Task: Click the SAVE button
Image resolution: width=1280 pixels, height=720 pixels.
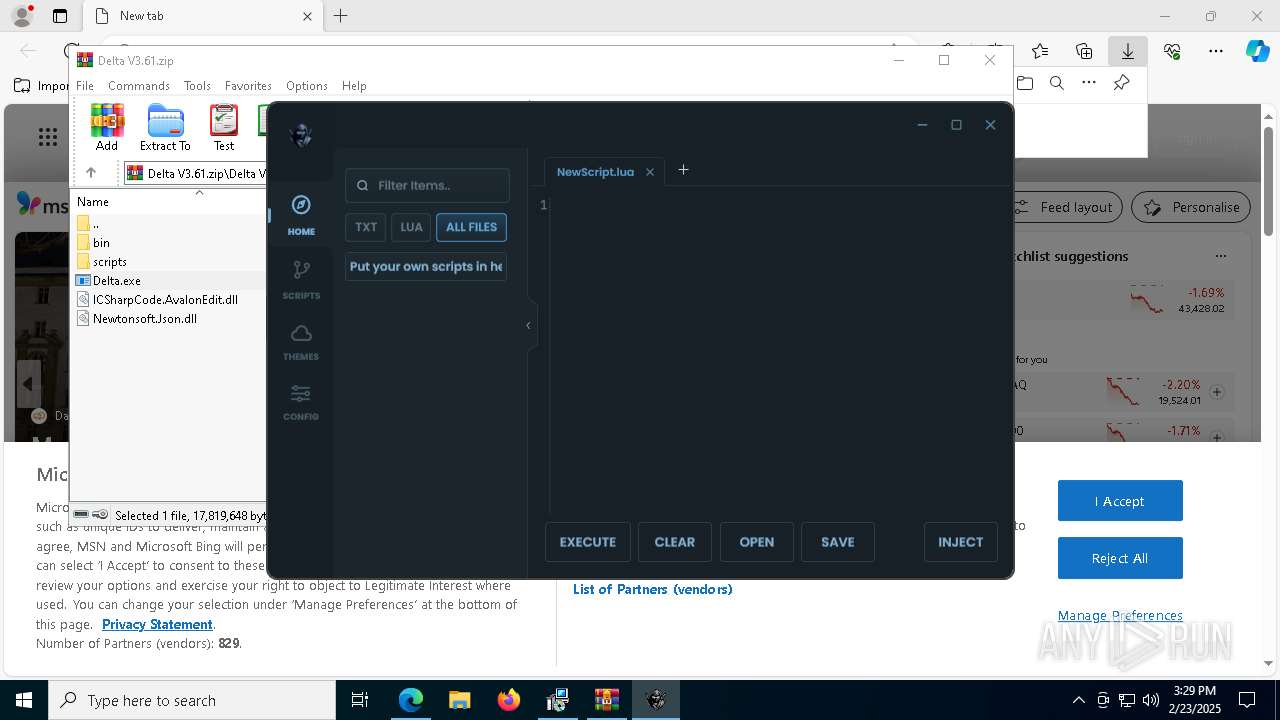Action: (838, 542)
